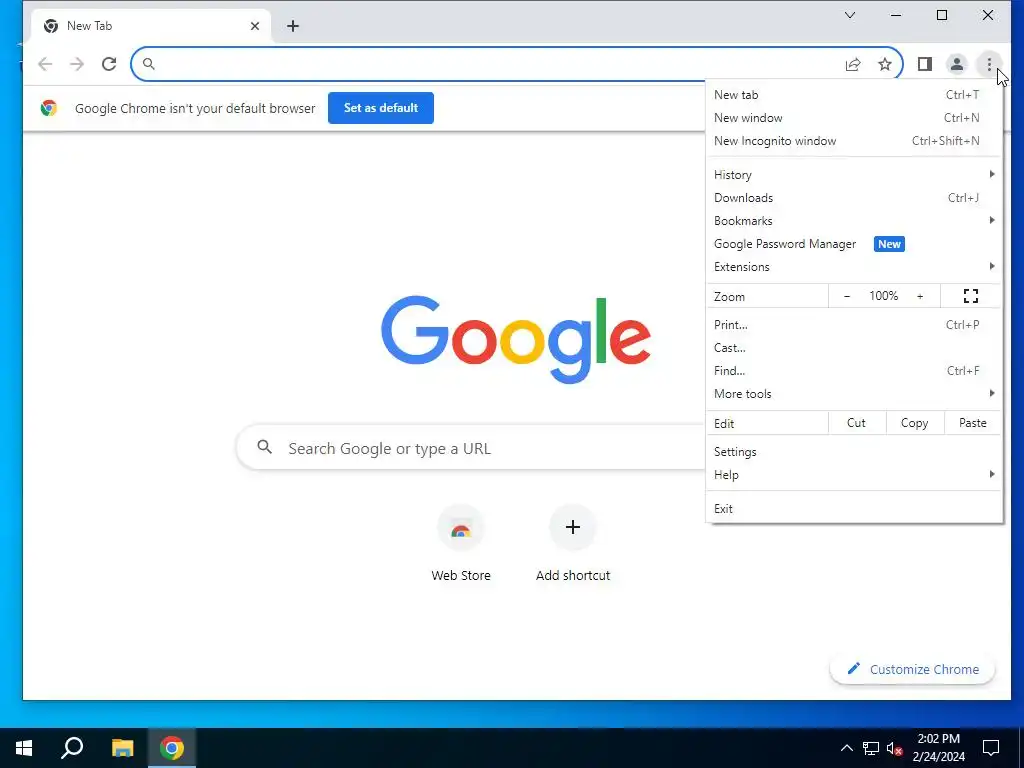Expand the Extensions submenu

[x=854, y=266]
